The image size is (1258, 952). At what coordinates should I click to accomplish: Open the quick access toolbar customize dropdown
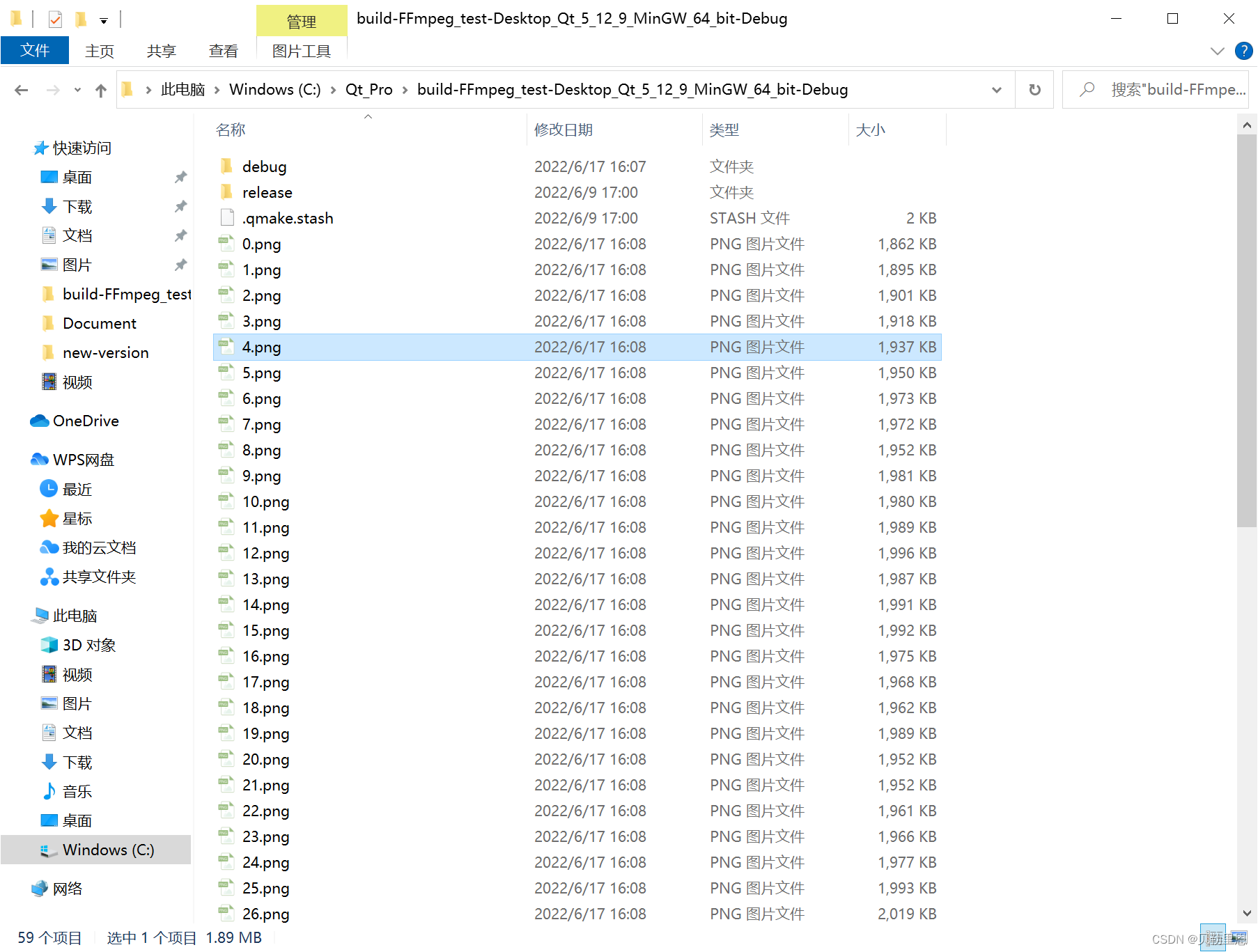104,21
